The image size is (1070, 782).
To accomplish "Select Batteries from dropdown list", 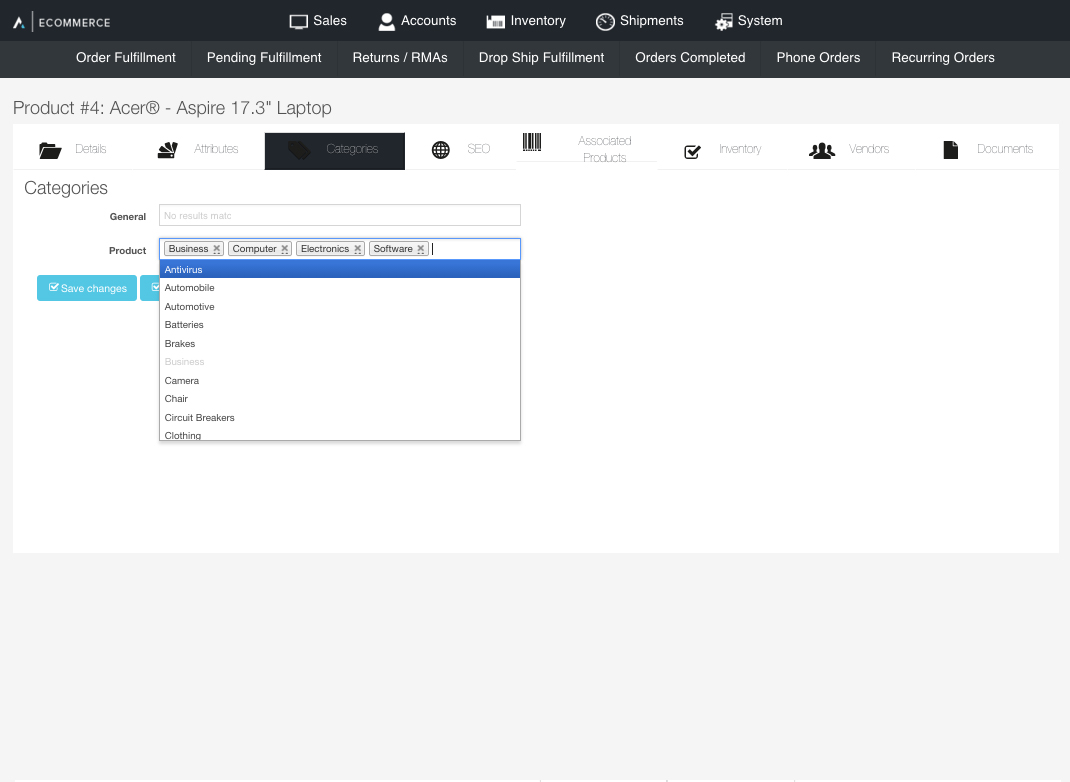I will tap(340, 325).
